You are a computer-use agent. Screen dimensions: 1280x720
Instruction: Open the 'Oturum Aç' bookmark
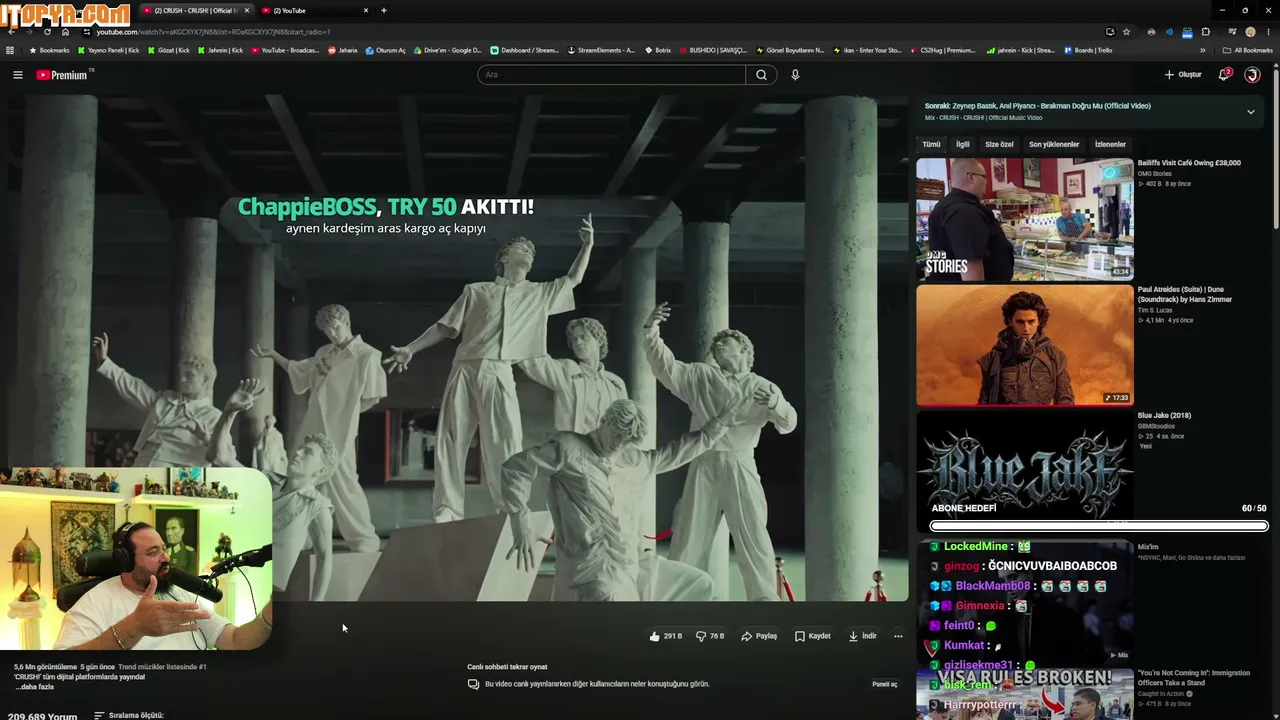click(x=386, y=50)
